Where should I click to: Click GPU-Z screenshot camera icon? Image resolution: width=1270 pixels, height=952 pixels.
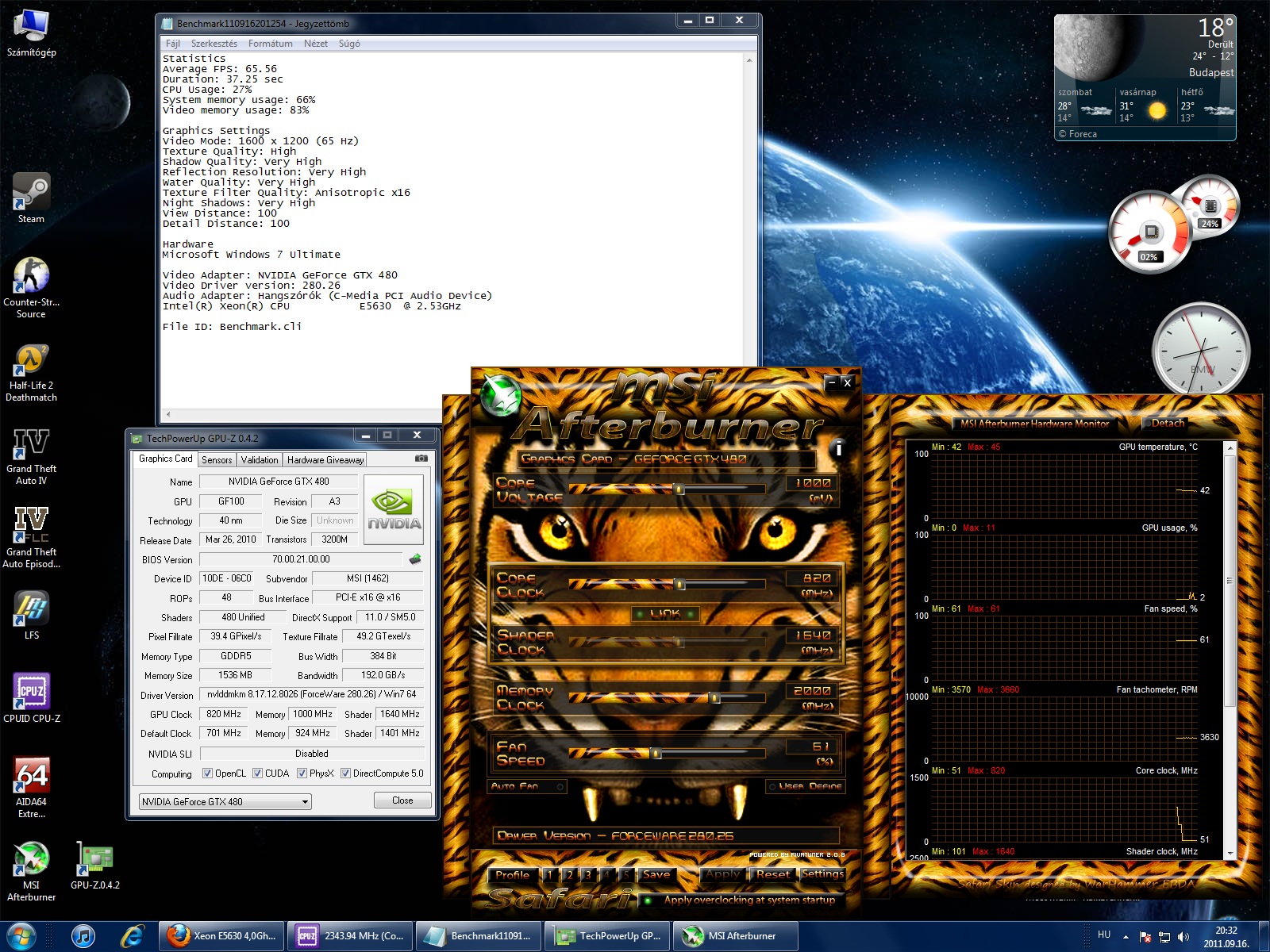pyautogui.click(x=421, y=459)
